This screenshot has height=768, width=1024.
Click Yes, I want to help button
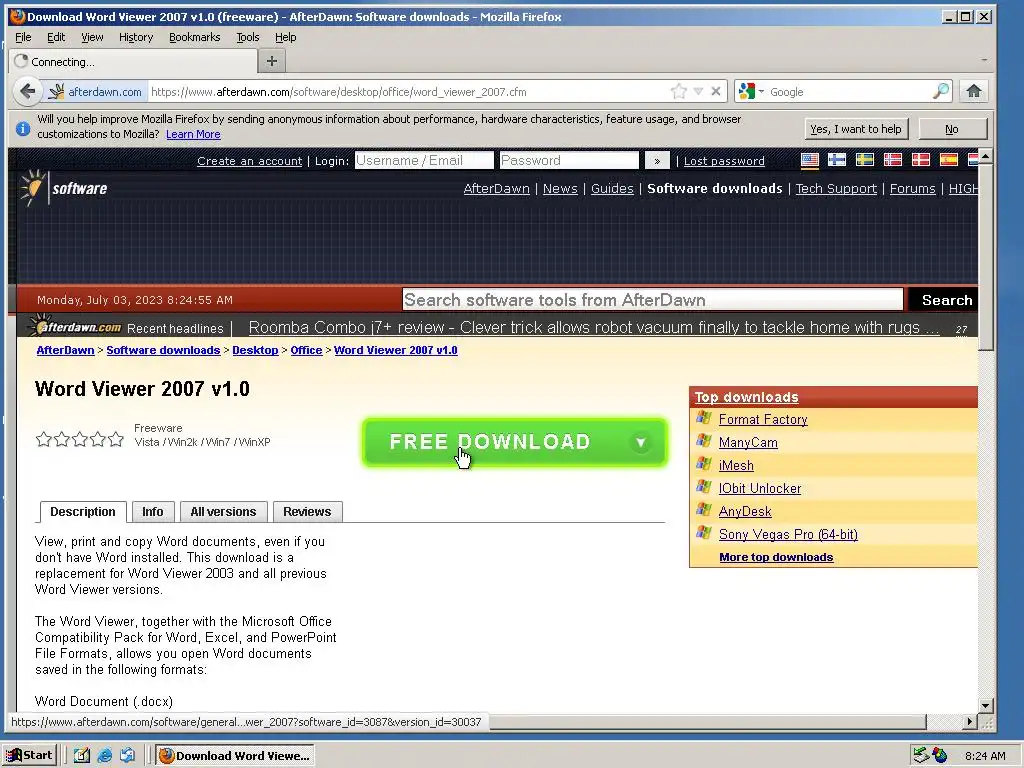tap(856, 129)
